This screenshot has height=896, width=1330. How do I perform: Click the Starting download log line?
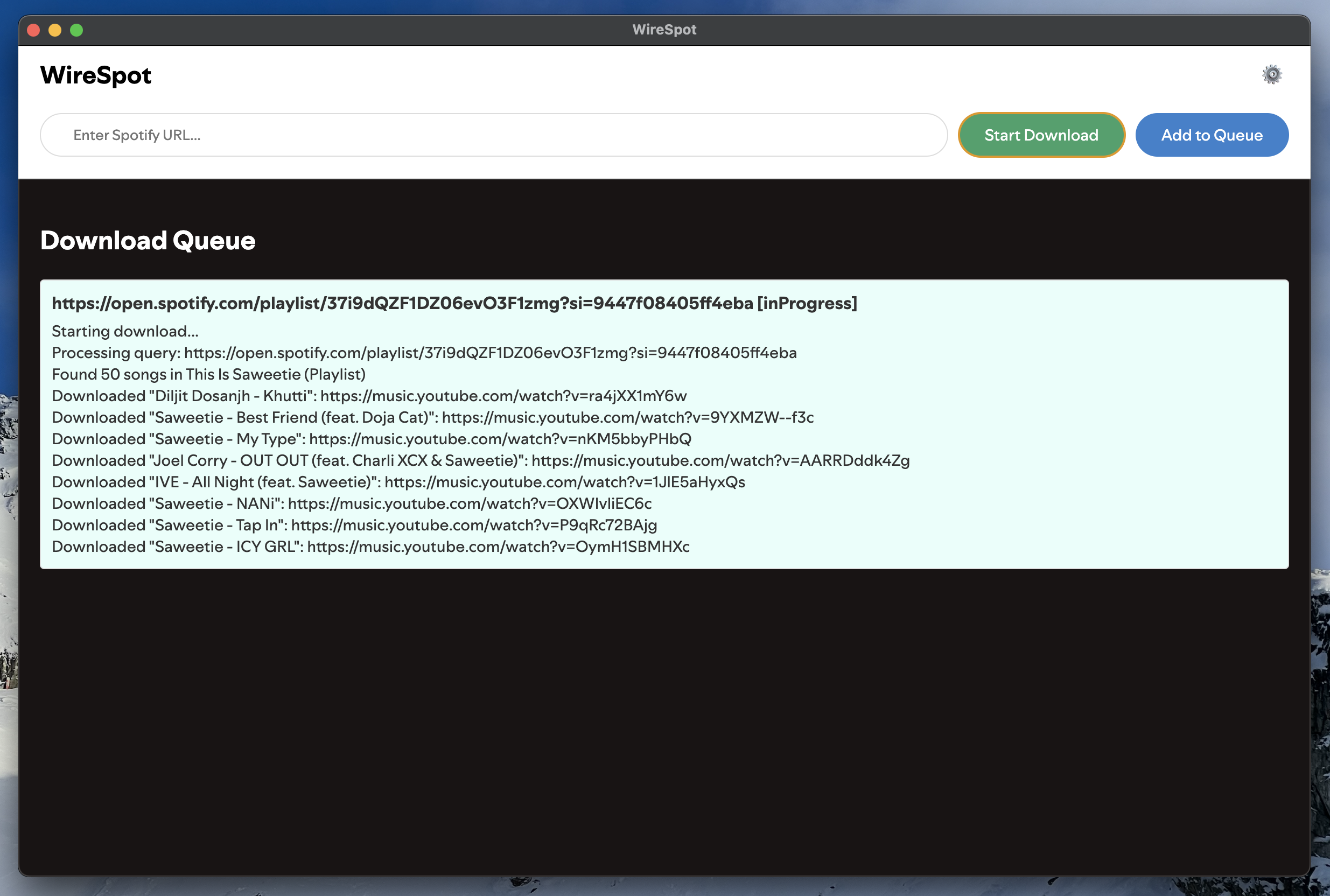tap(125, 332)
